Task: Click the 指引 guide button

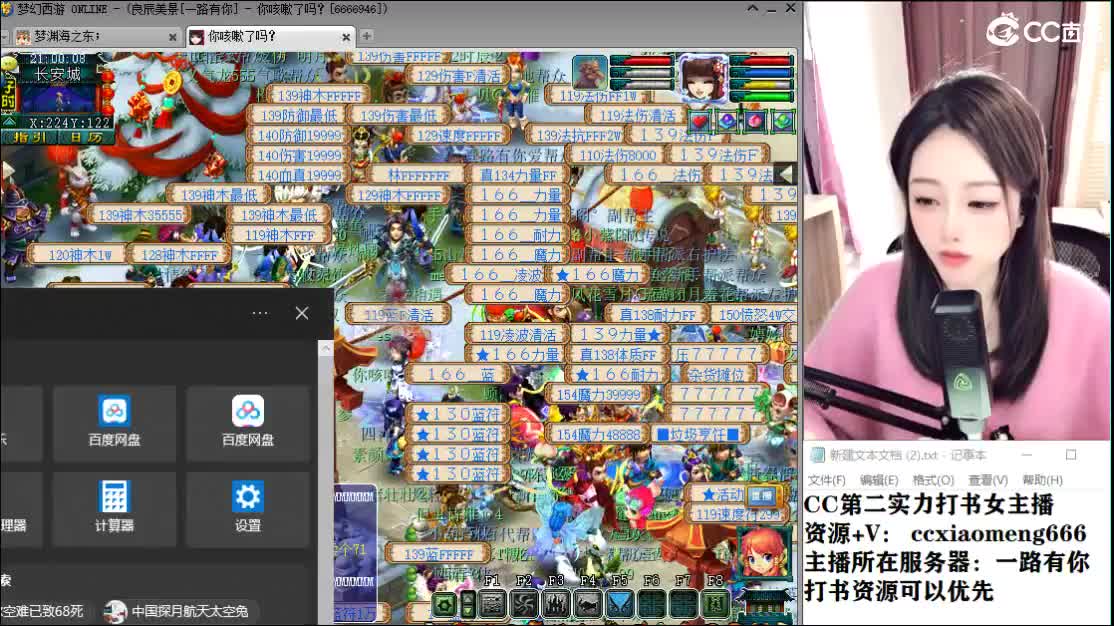Action: coord(28,137)
